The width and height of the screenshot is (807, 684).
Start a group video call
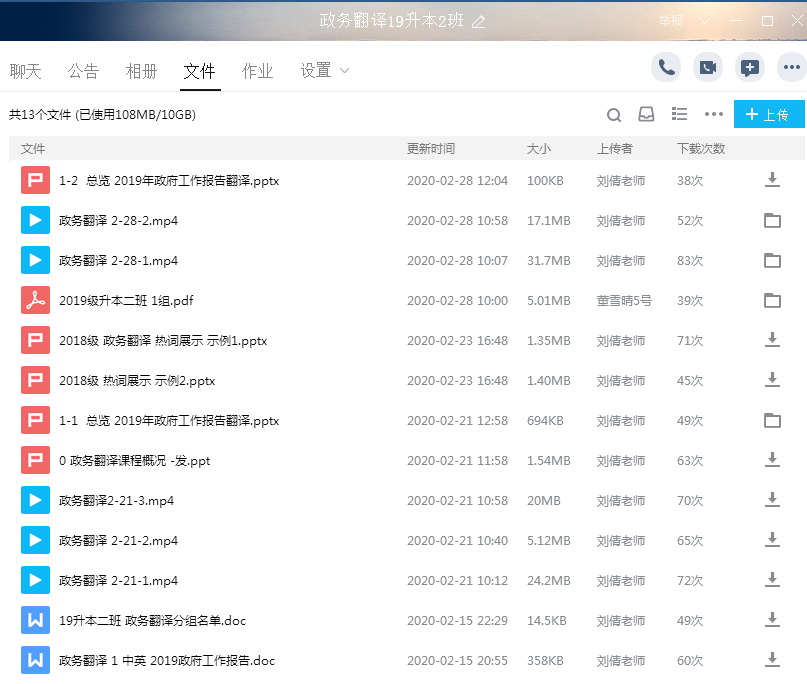point(708,67)
